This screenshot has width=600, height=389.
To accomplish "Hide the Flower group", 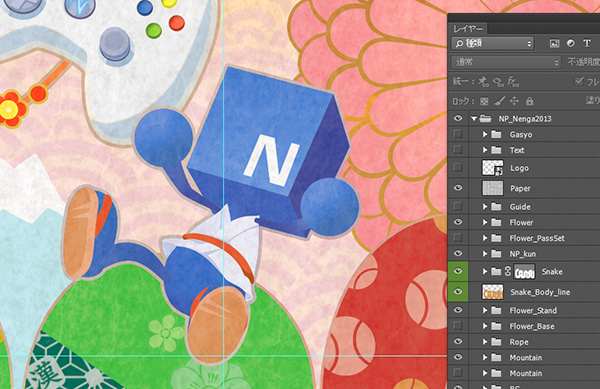I will click(x=458, y=222).
